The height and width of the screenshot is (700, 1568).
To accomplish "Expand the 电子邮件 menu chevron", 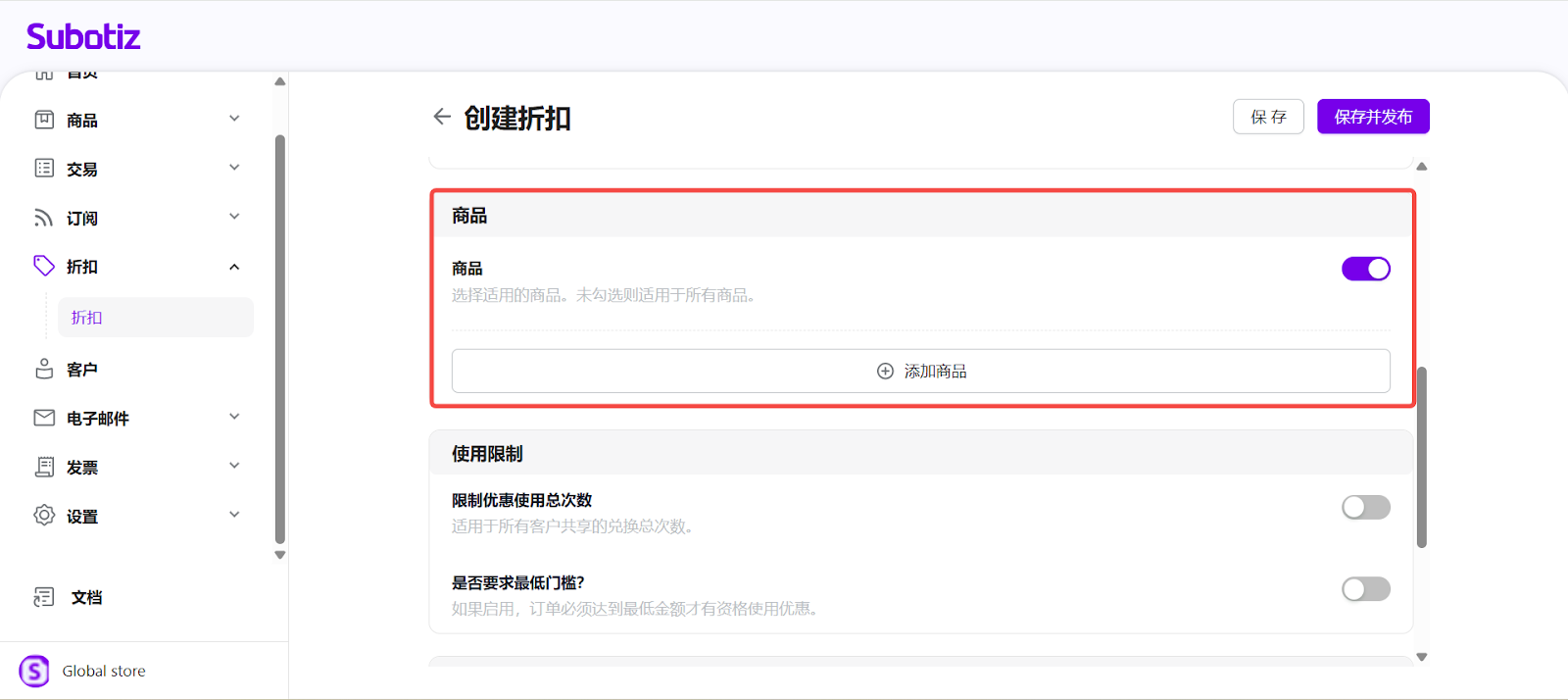I will point(234,417).
